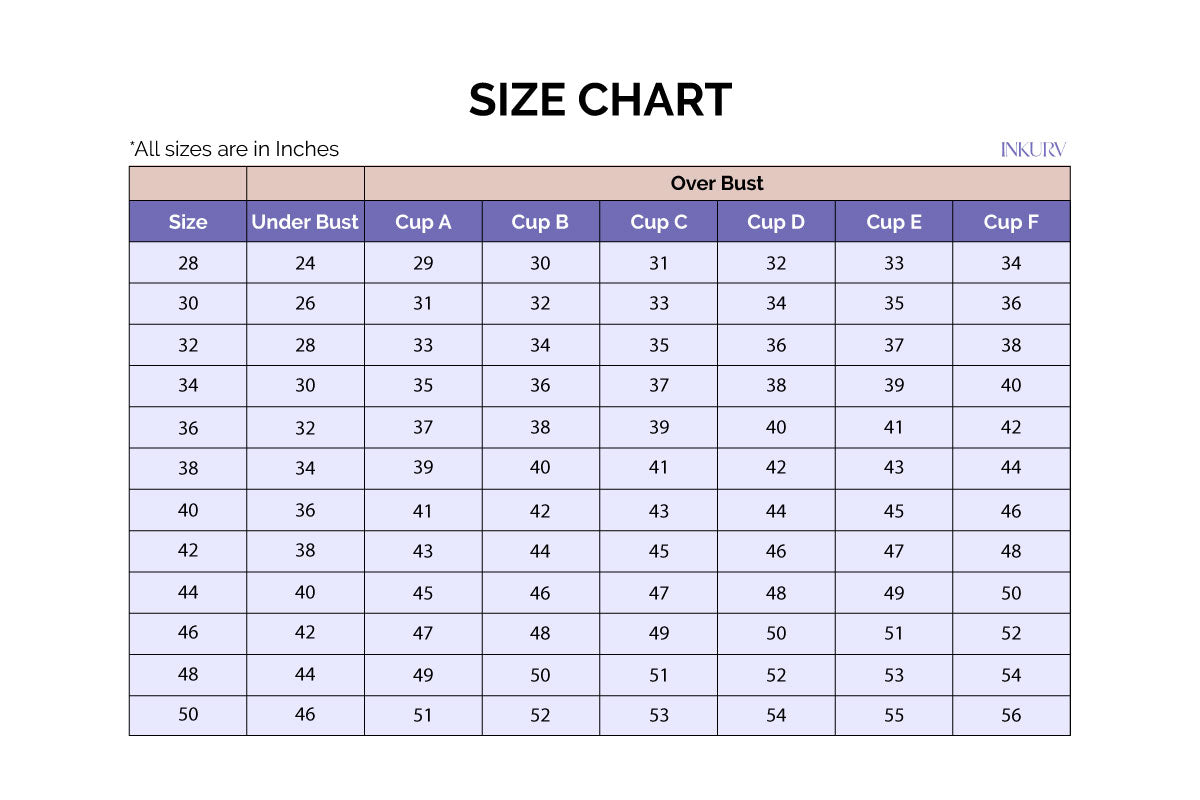This screenshot has width=1200, height=800.
Task: Select Cup E value for size 44
Action: [894, 592]
